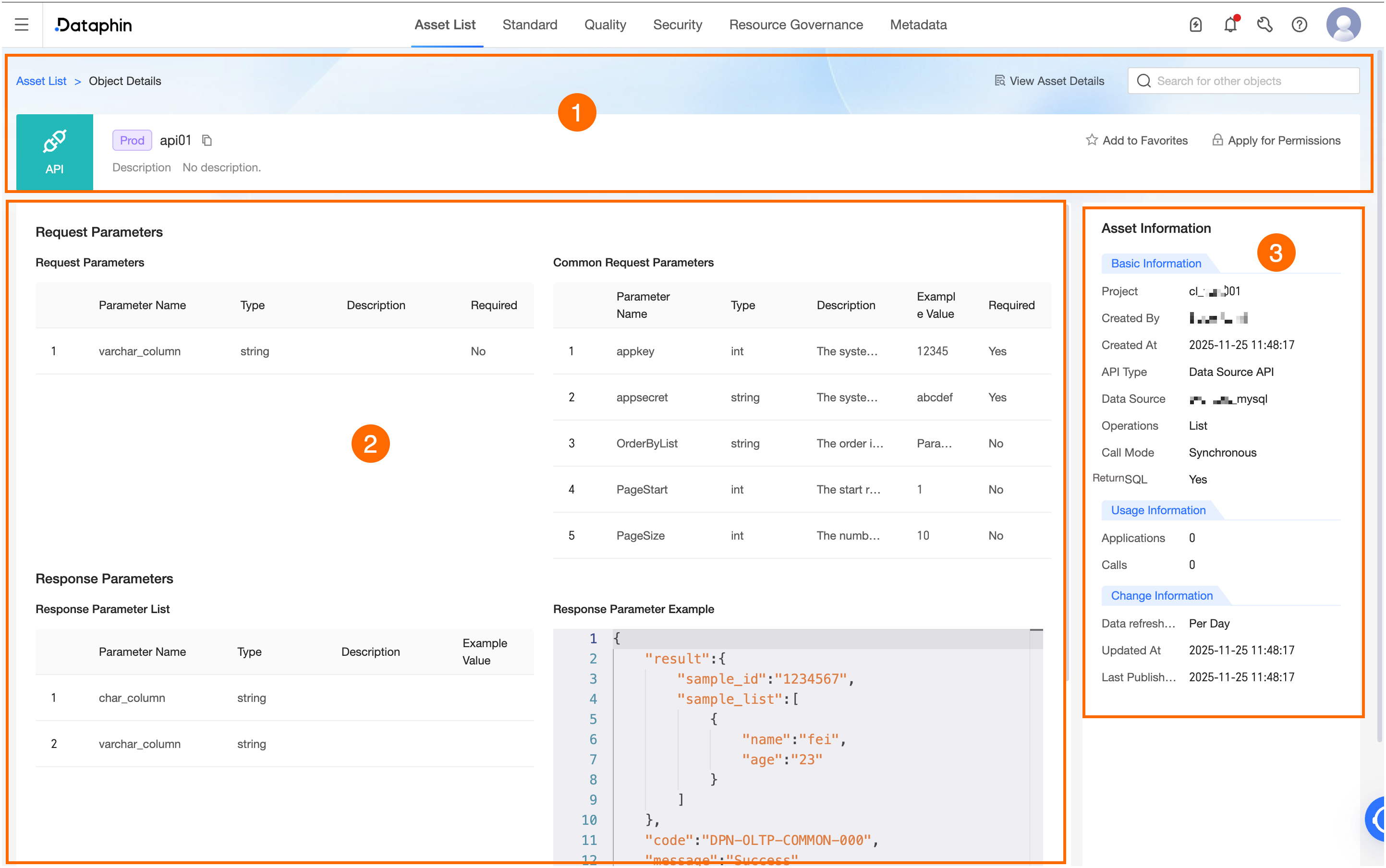Screen dimensions: 1386x868
Task: Select the Basic Information section label
Action: pos(1156,263)
